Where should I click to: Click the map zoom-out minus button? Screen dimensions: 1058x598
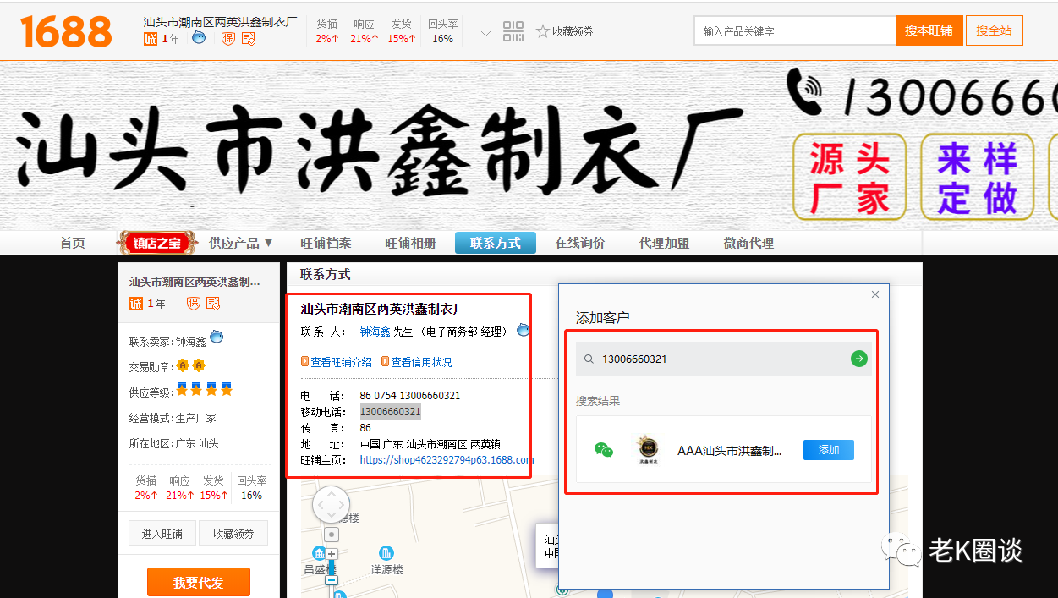(x=331, y=580)
